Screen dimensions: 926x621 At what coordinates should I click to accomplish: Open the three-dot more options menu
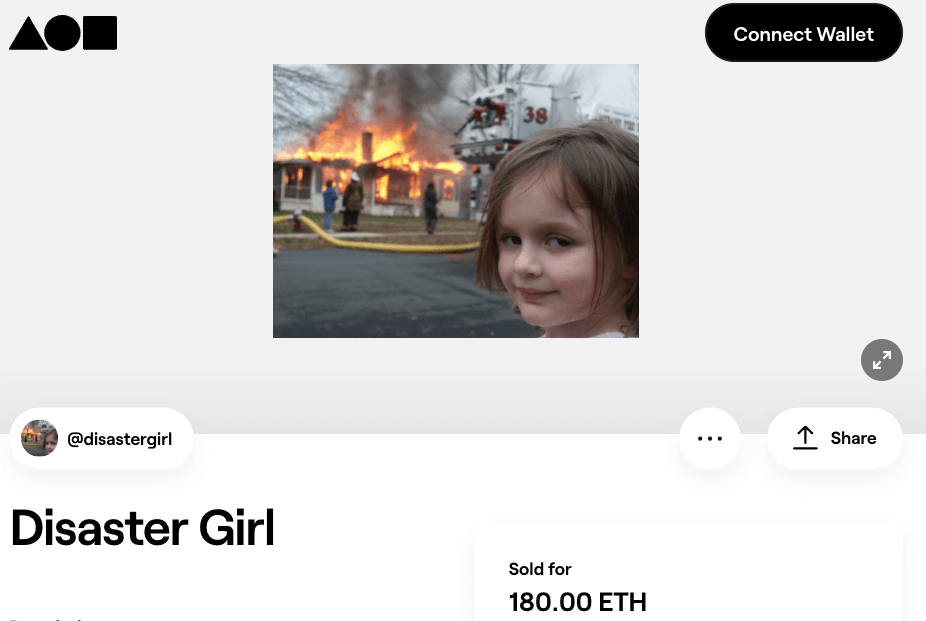point(710,439)
